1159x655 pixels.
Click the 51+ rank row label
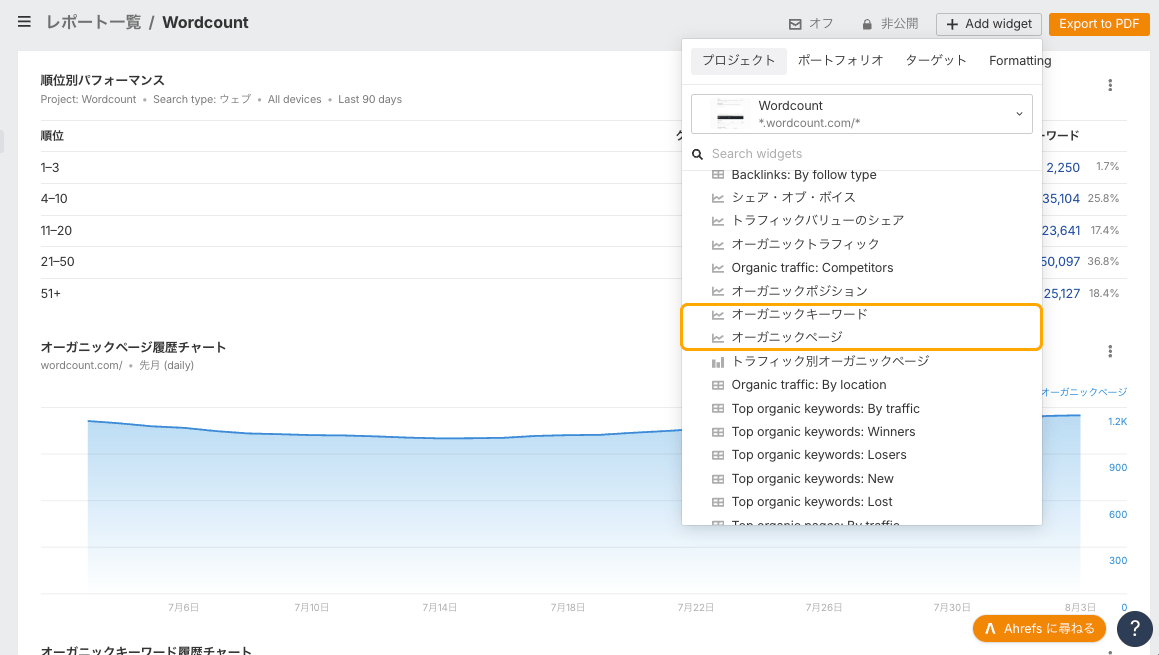pyautogui.click(x=50, y=293)
